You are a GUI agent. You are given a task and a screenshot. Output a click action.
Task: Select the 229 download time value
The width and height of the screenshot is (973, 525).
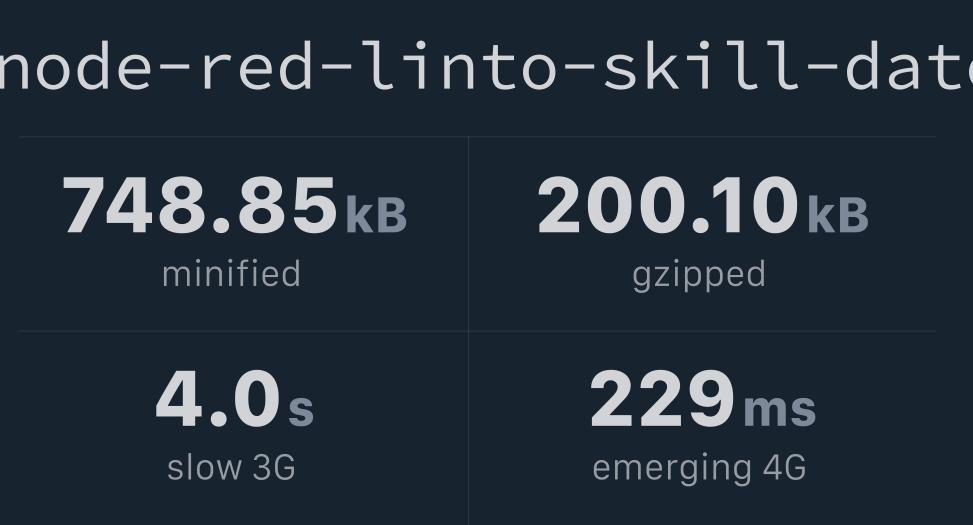(x=662, y=399)
